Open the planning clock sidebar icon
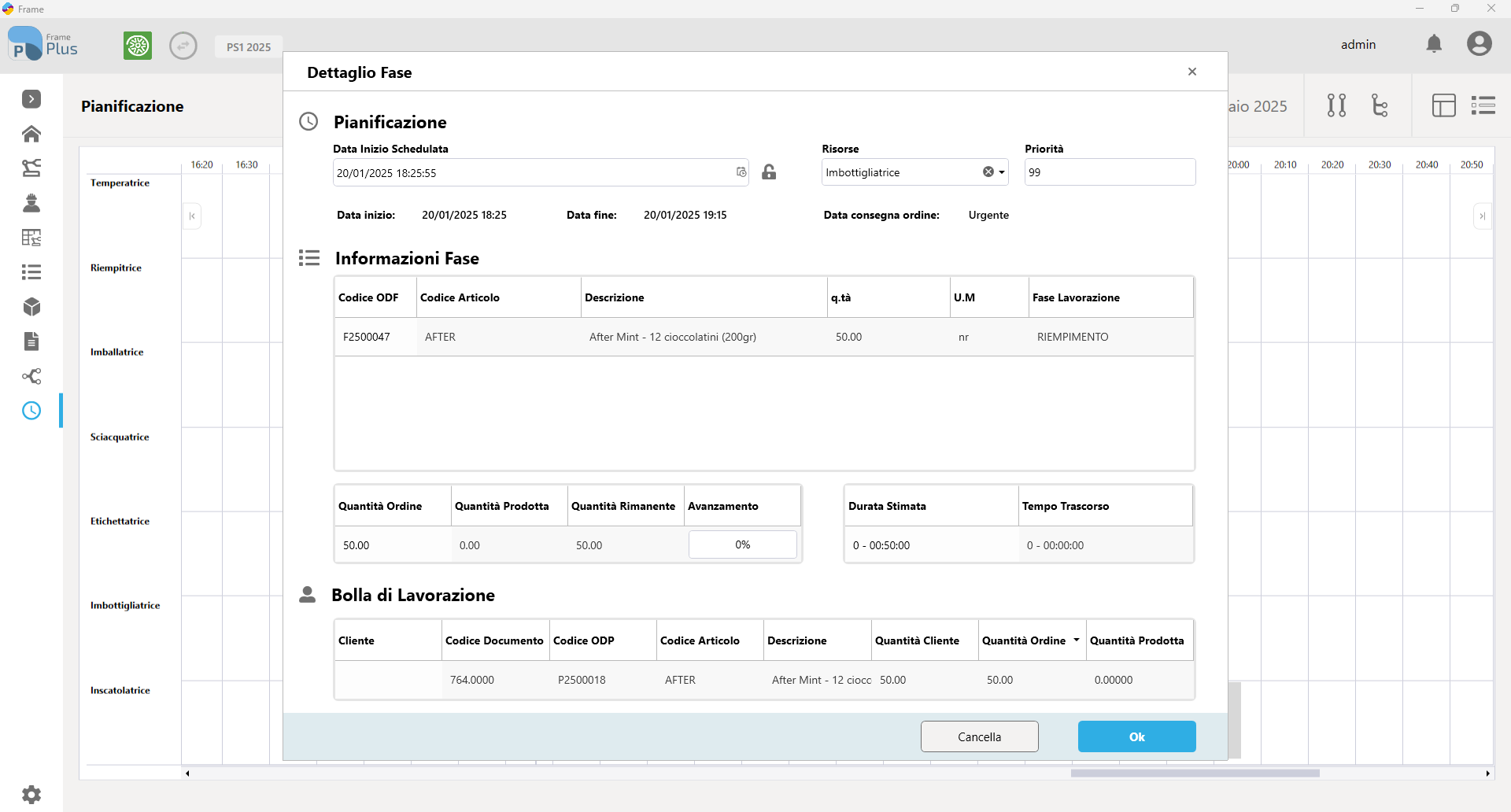This screenshot has height=812, width=1511. coord(31,411)
